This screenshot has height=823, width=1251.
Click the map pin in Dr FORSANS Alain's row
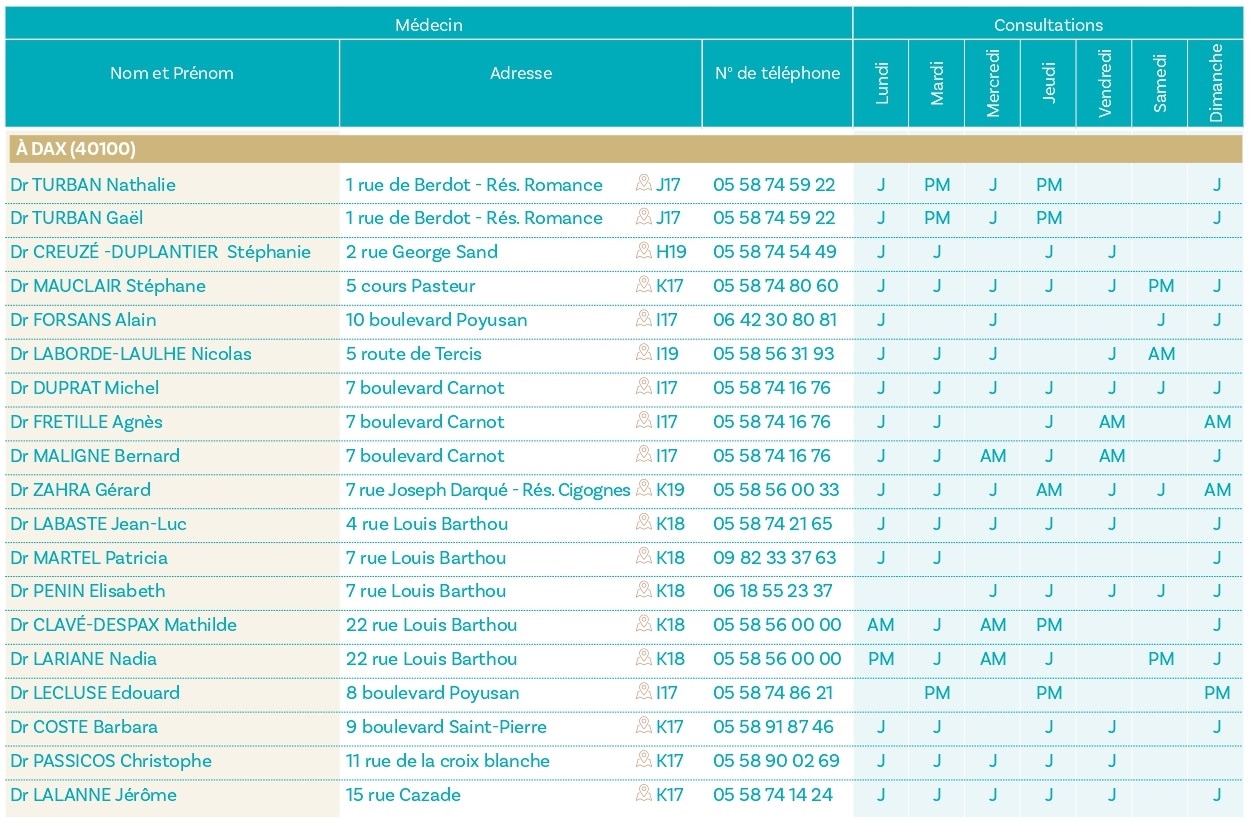pos(644,318)
